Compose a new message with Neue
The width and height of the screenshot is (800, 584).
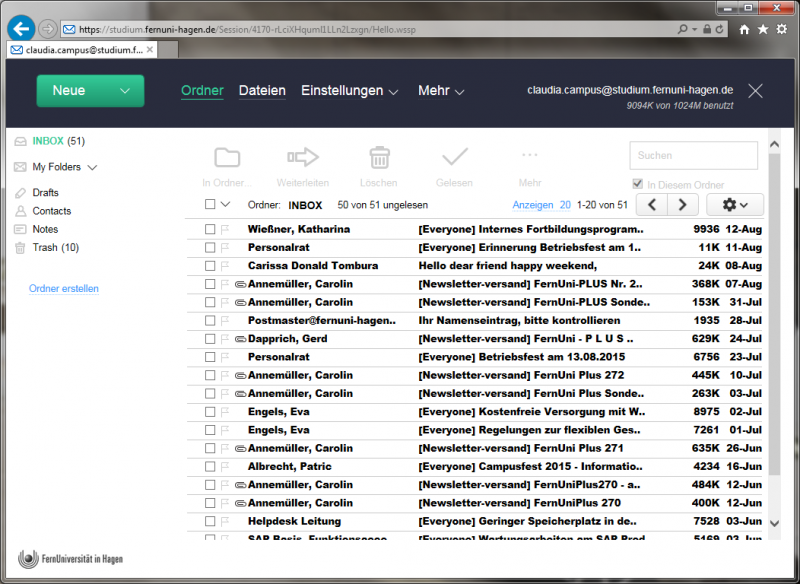point(69,91)
